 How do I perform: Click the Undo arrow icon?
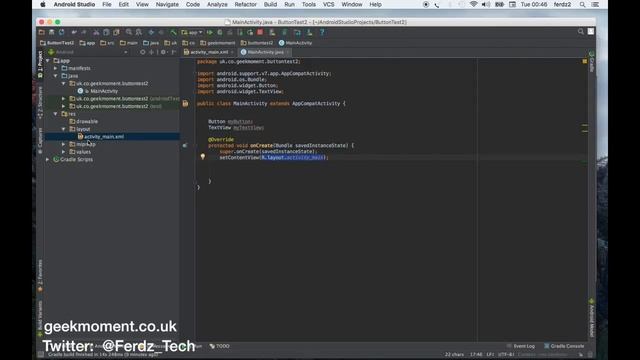(74, 32)
